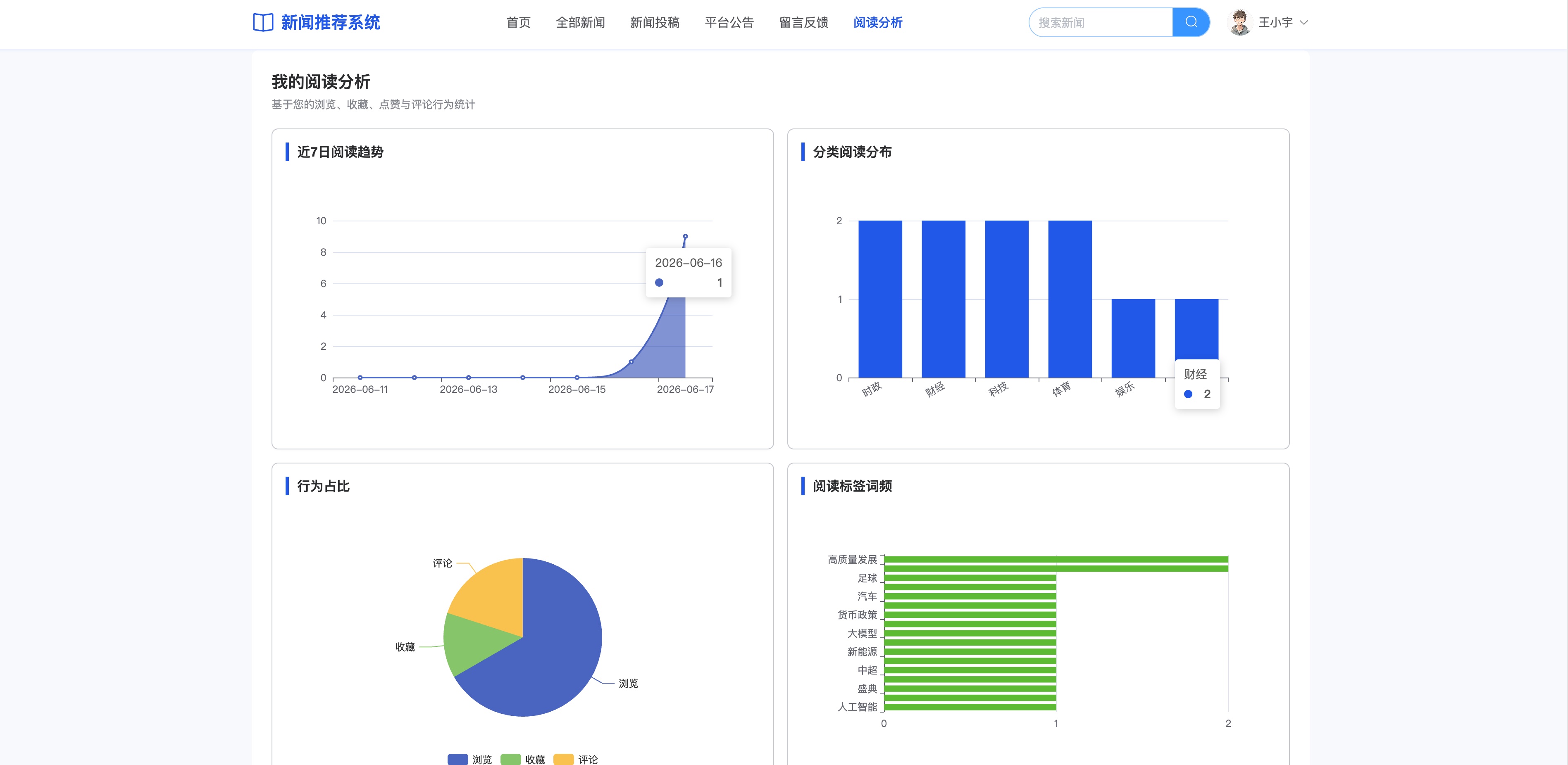This screenshot has width=1568, height=765.
Task: Toggle the 评论 legend item
Action: click(576, 759)
